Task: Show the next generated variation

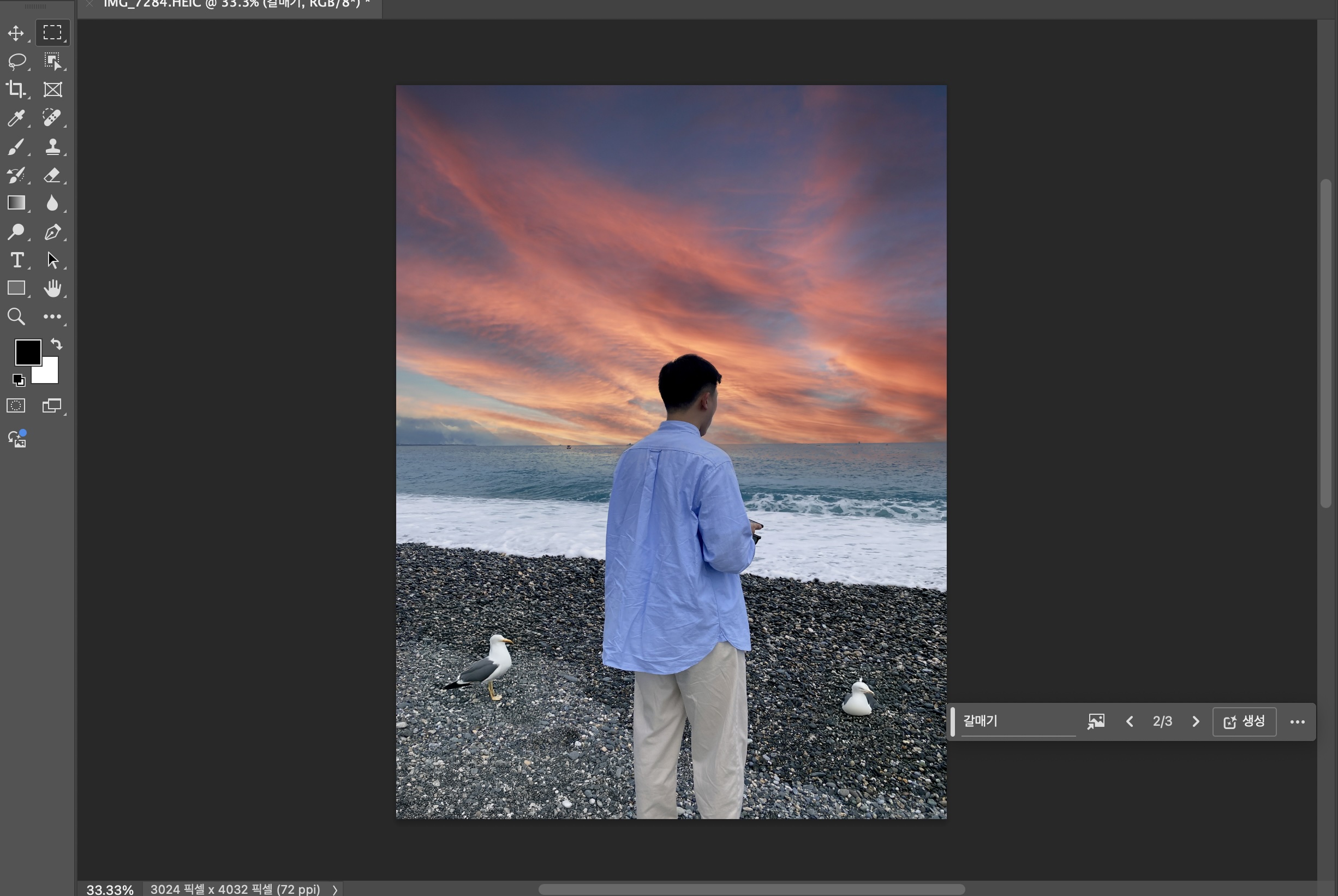Action: click(x=1196, y=721)
